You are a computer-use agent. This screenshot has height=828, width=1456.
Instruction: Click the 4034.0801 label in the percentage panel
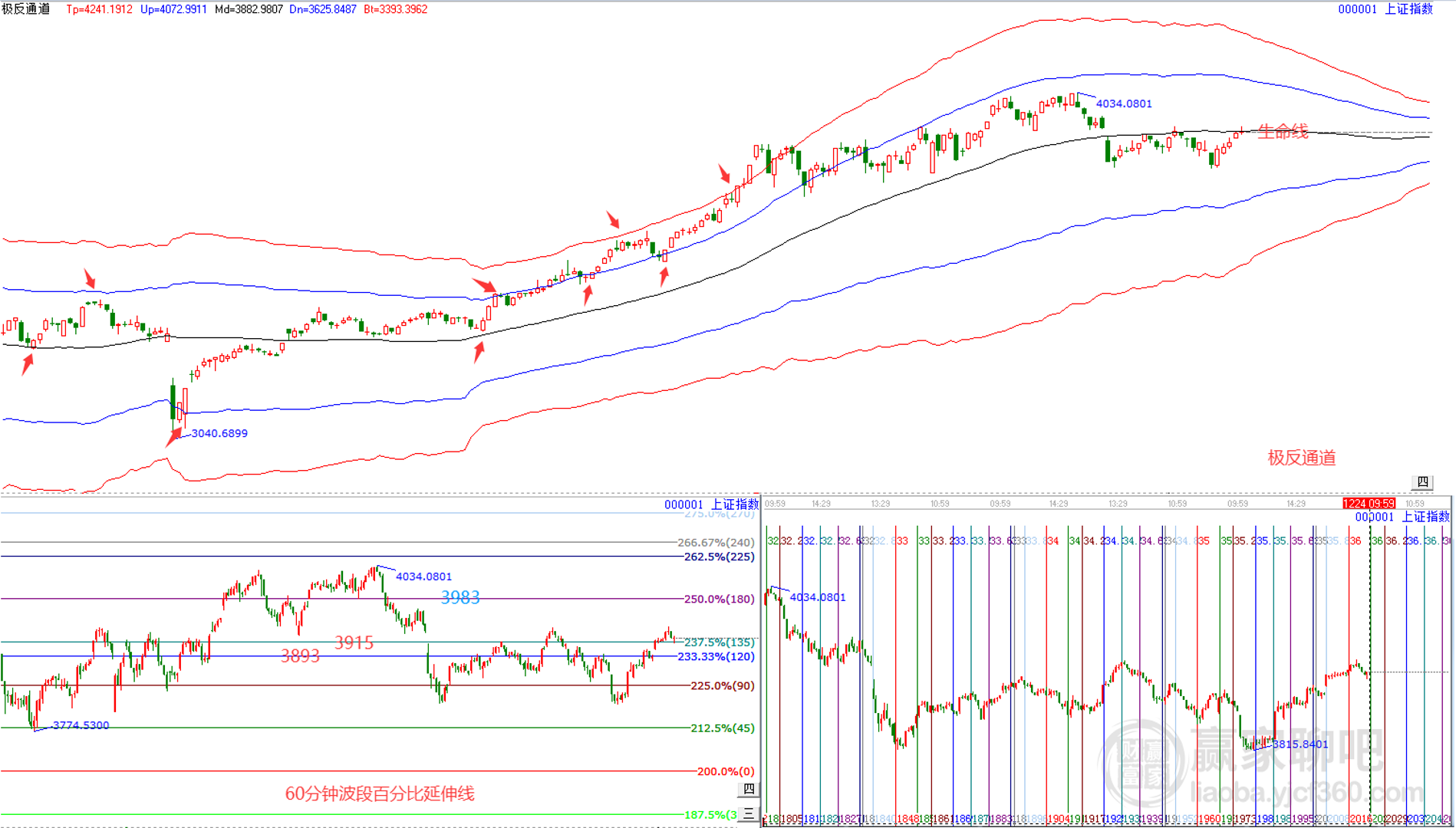(x=423, y=577)
